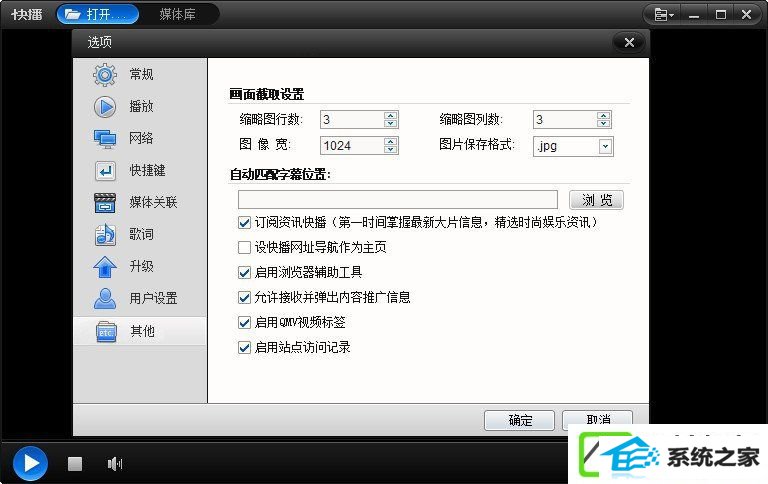Select the 用户设置 user settings icon

click(104, 299)
